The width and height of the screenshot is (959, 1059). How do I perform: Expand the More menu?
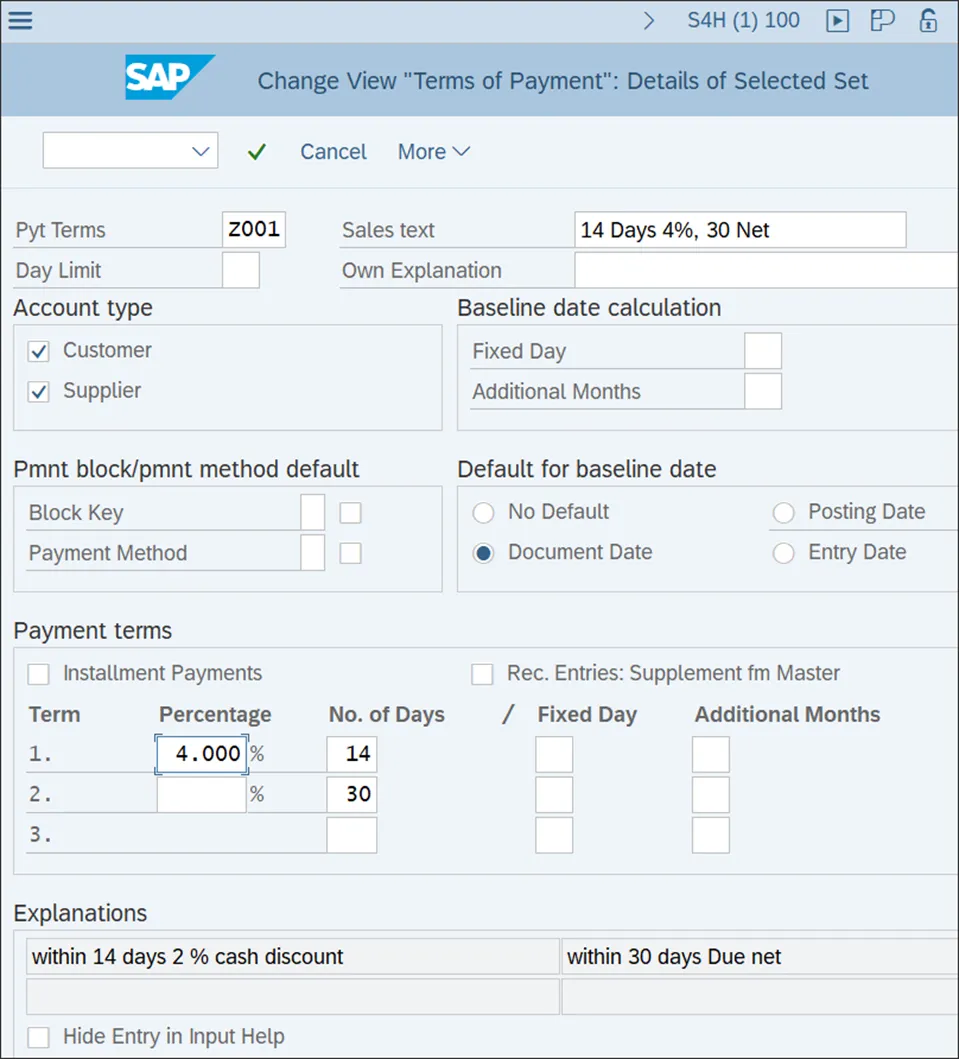pyautogui.click(x=433, y=152)
